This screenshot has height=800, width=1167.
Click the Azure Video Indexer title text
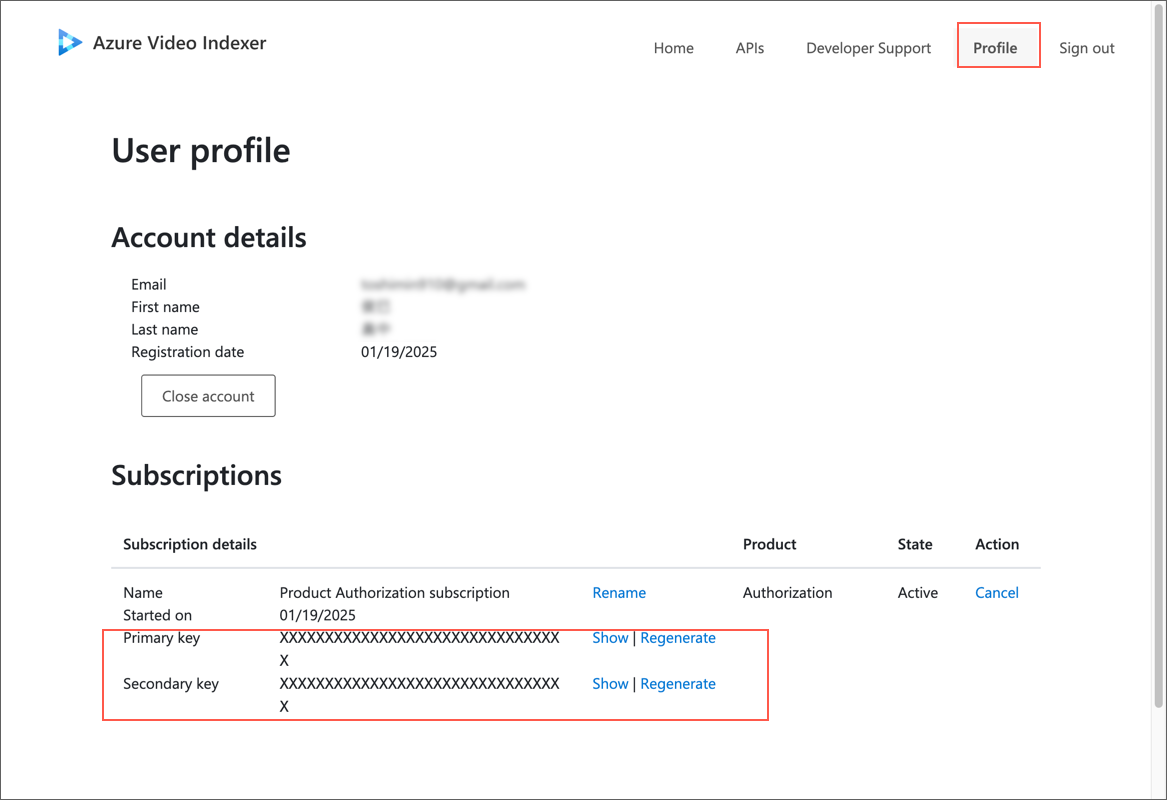(179, 42)
